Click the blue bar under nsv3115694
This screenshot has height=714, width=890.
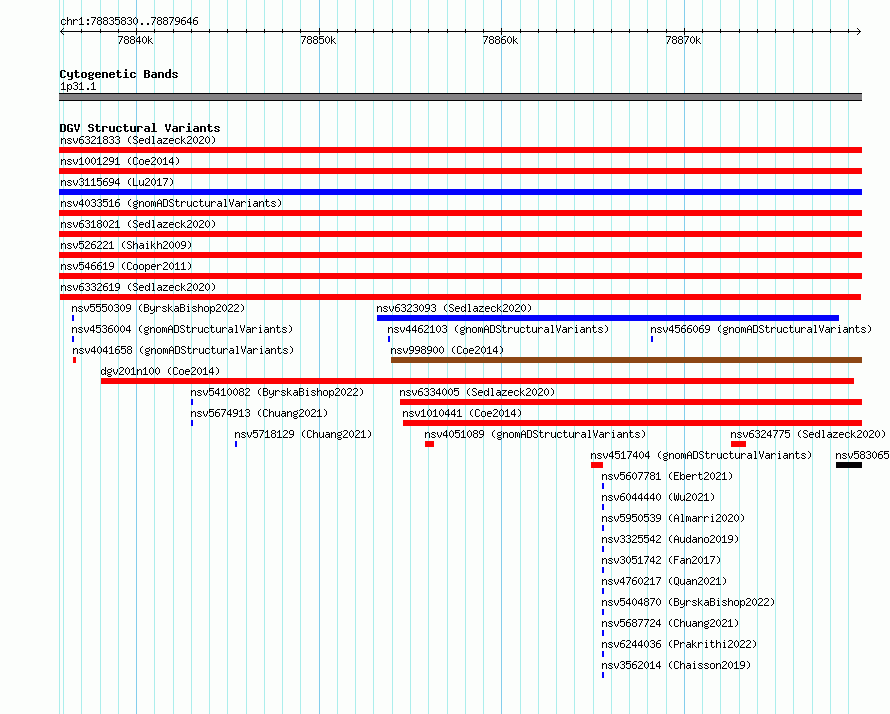[x=460, y=192]
